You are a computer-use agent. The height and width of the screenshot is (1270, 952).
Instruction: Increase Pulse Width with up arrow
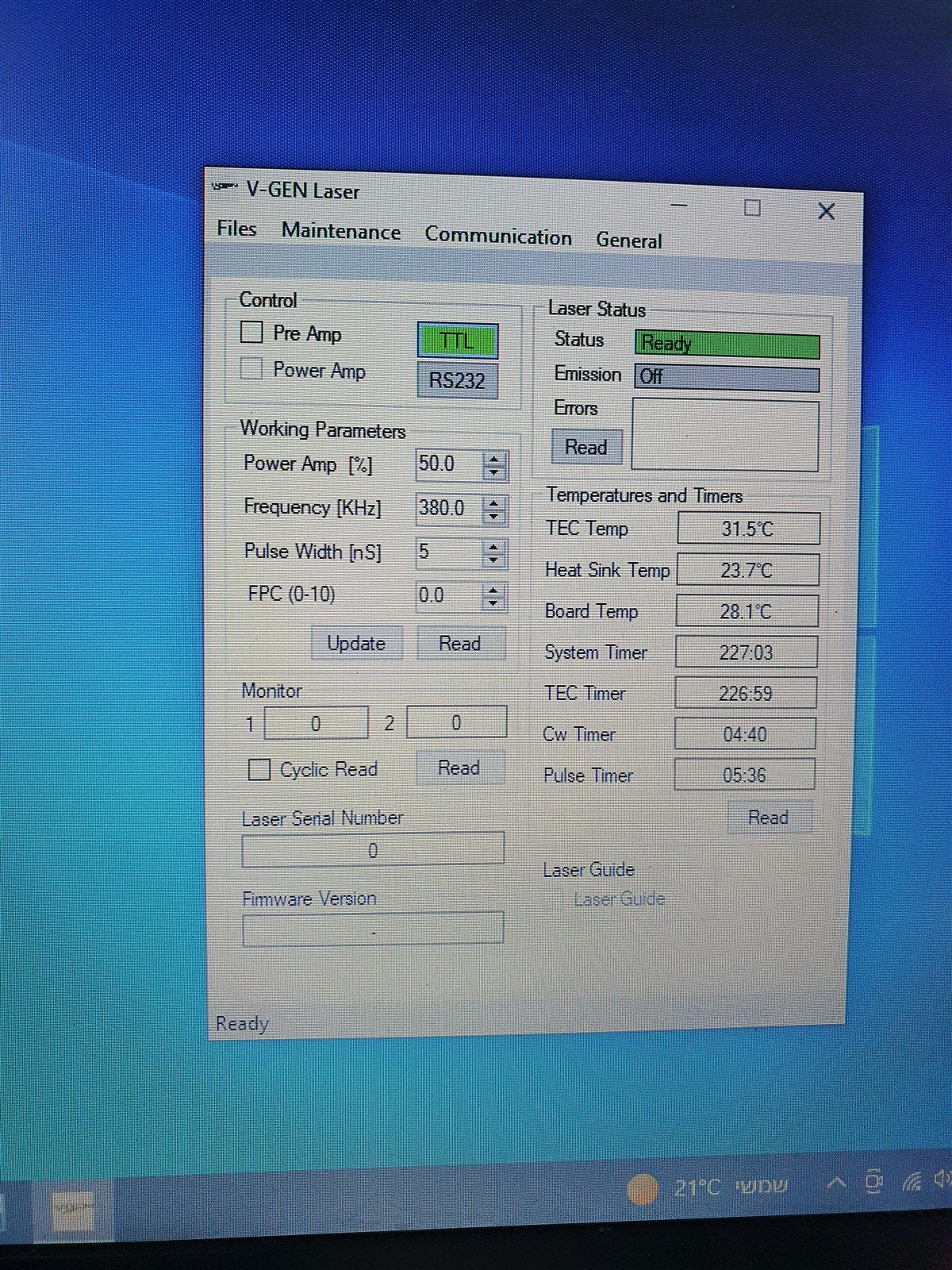coord(494,546)
